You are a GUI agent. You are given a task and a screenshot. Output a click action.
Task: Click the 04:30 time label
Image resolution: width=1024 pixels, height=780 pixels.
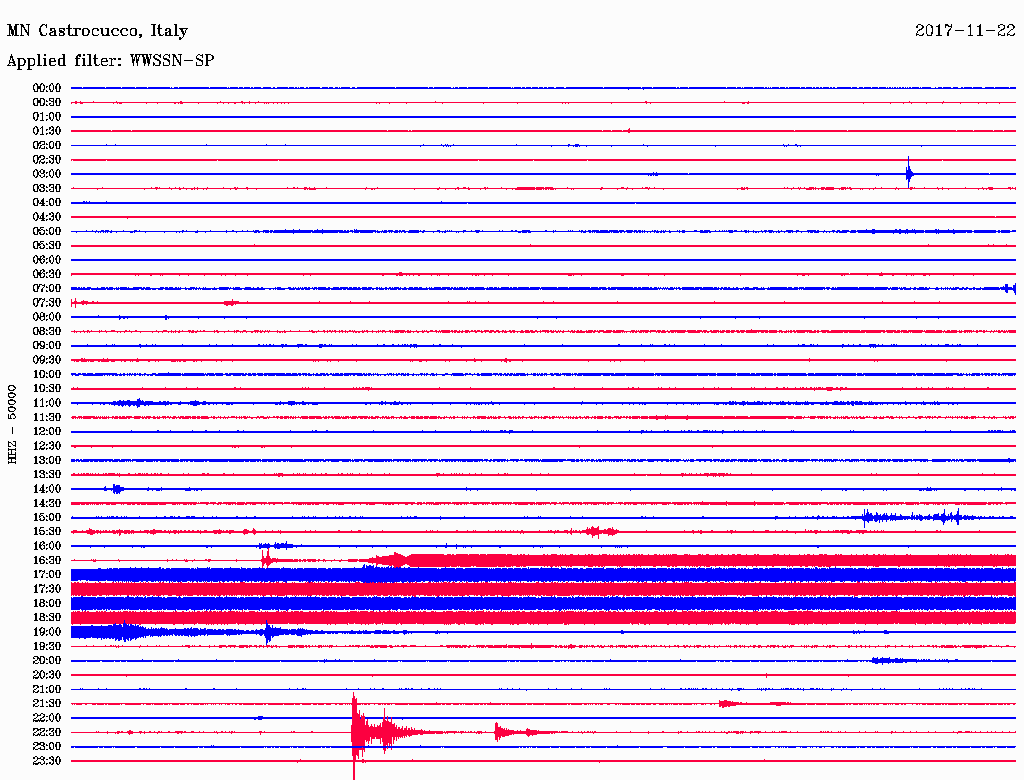[x=47, y=217]
